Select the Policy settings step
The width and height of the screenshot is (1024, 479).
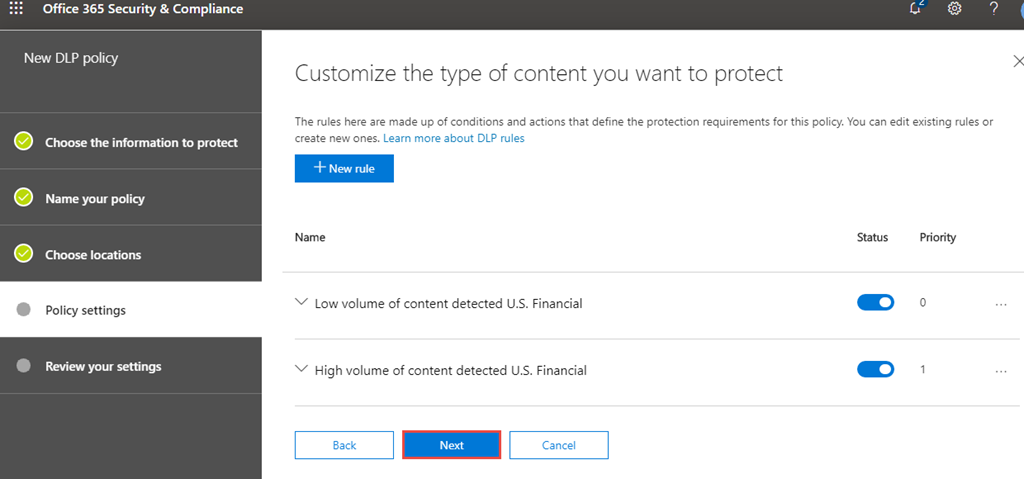point(85,310)
